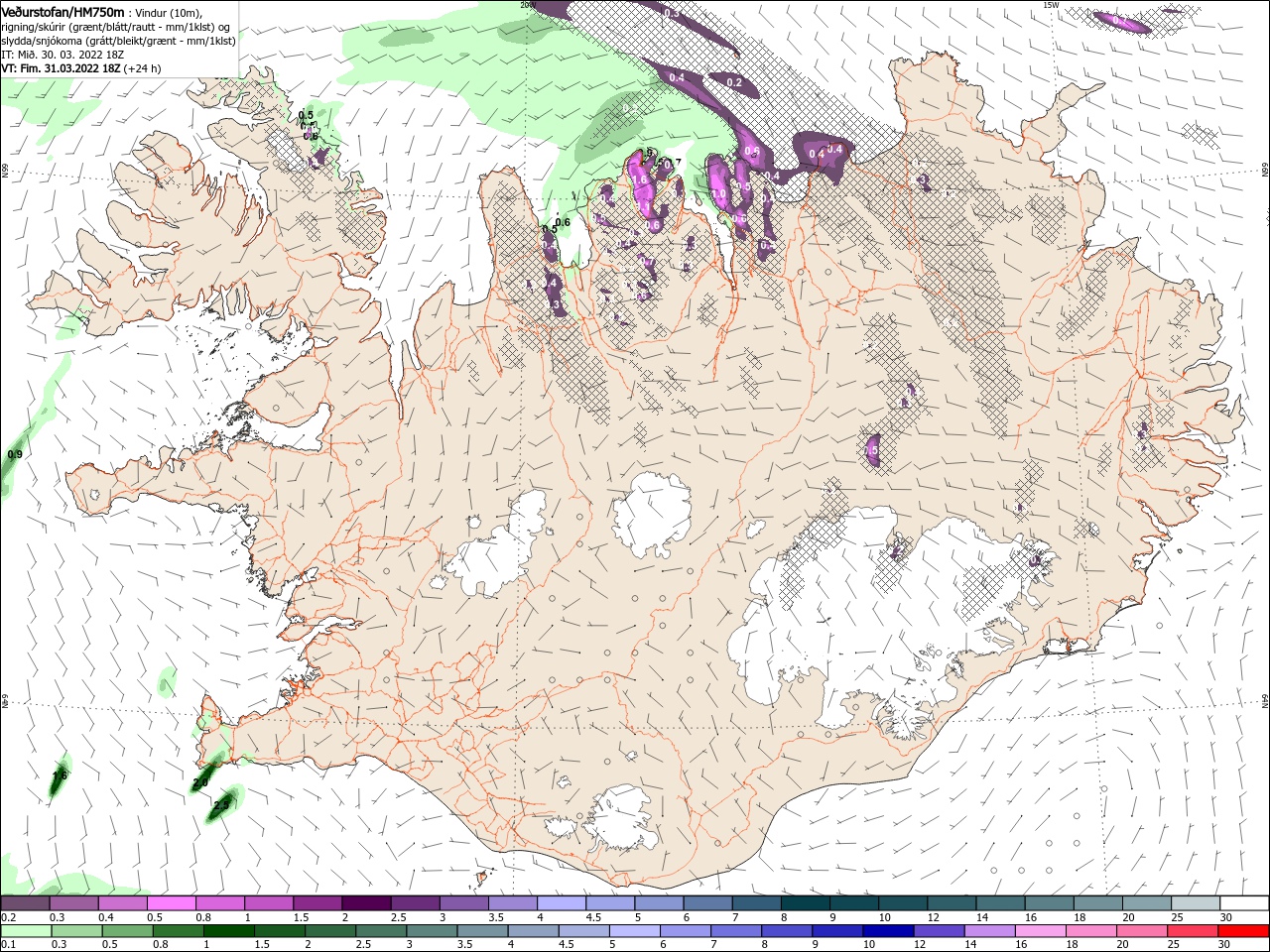Click the 20W longitude label
The width and height of the screenshot is (1270, 952).
pyautogui.click(x=527, y=4)
